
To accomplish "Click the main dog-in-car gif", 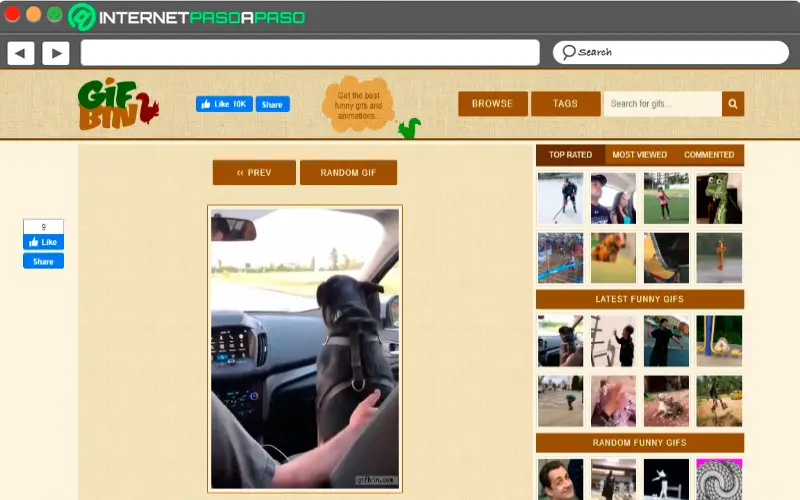I will tap(305, 349).
